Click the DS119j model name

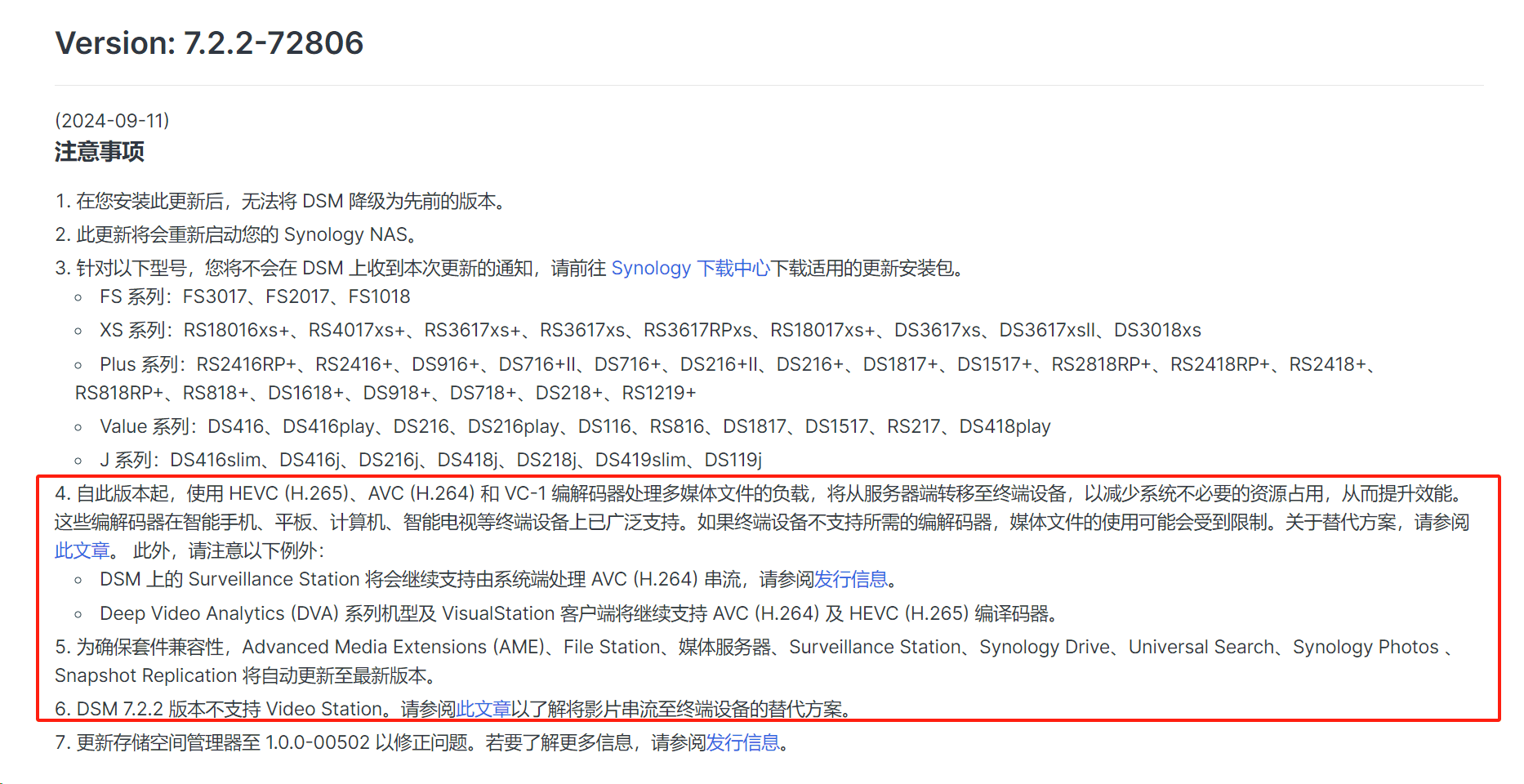[733, 460]
